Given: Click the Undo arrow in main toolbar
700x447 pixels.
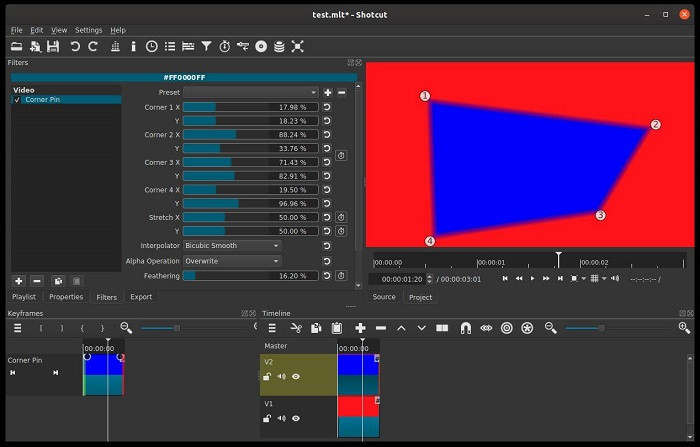Looking at the screenshot, I should [x=74, y=46].
